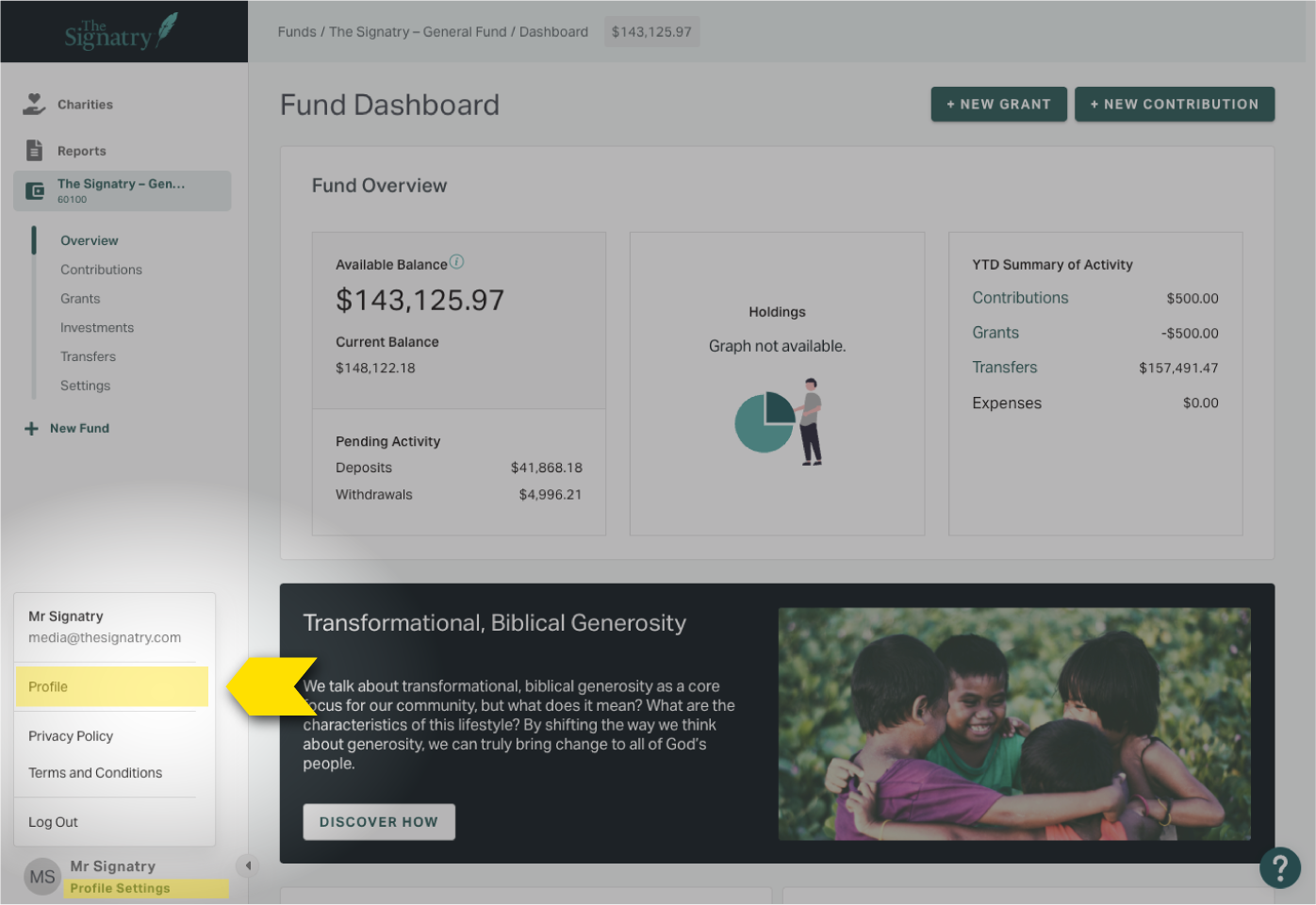This screenshot has width=1316, height=905.
Task: Open the YTD Grants link
Action: point(995,333)
